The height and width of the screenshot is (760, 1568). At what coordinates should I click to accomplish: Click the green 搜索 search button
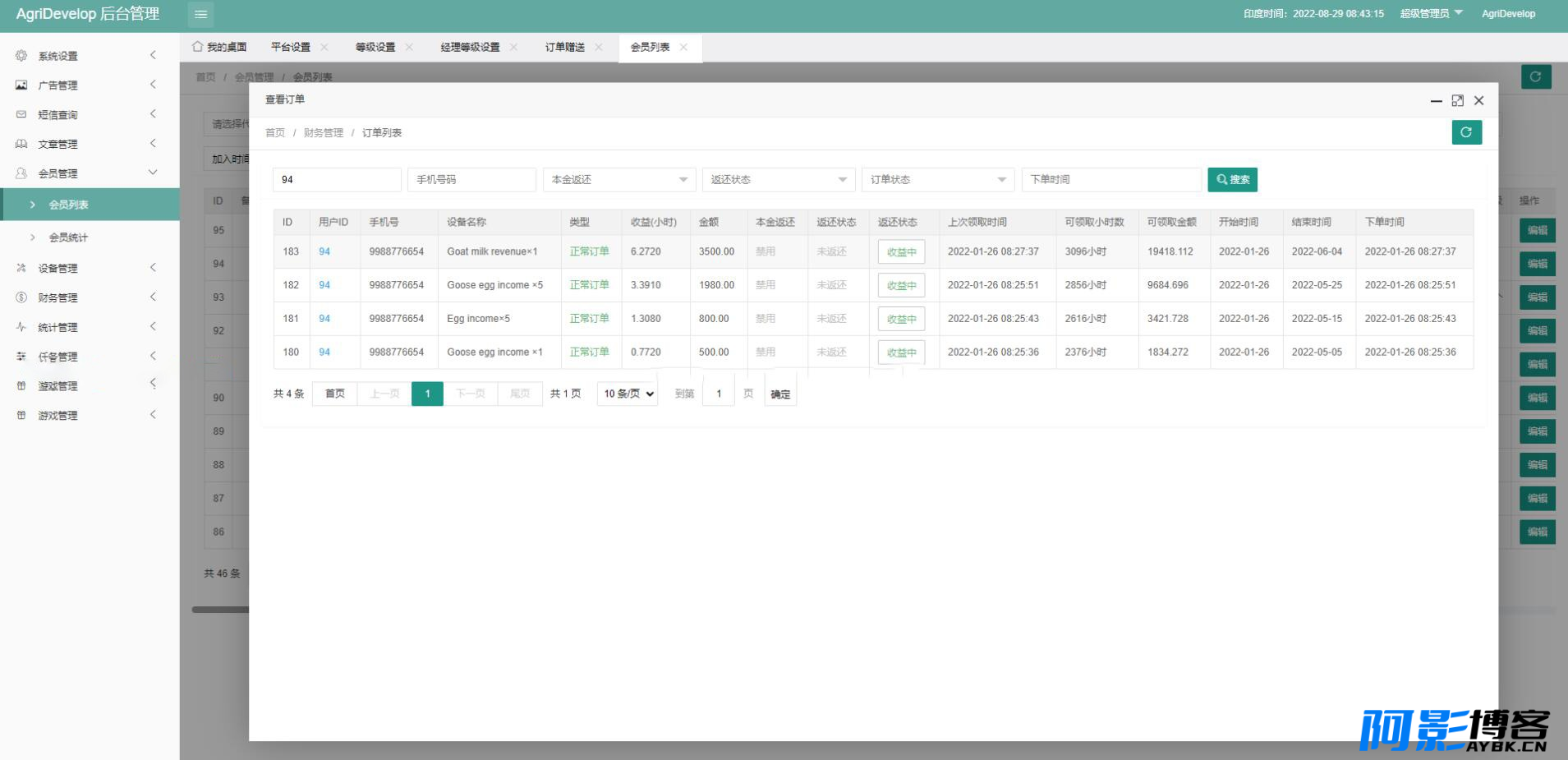click(1232, 179)
